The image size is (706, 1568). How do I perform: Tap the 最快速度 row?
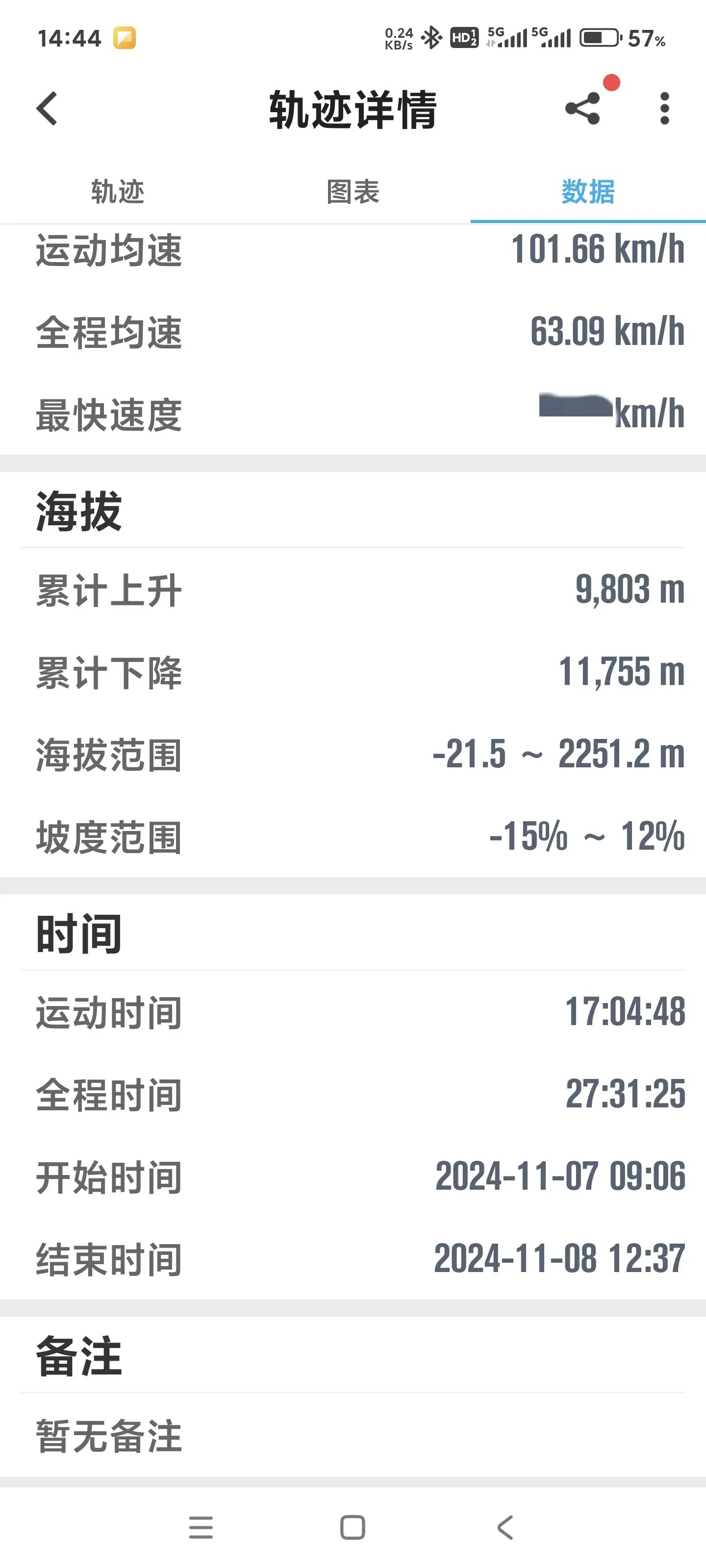point(353,414)
